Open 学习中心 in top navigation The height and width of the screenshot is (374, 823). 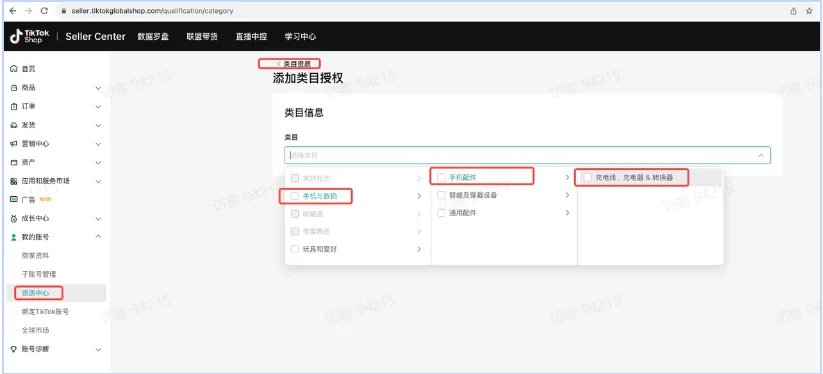300,37
